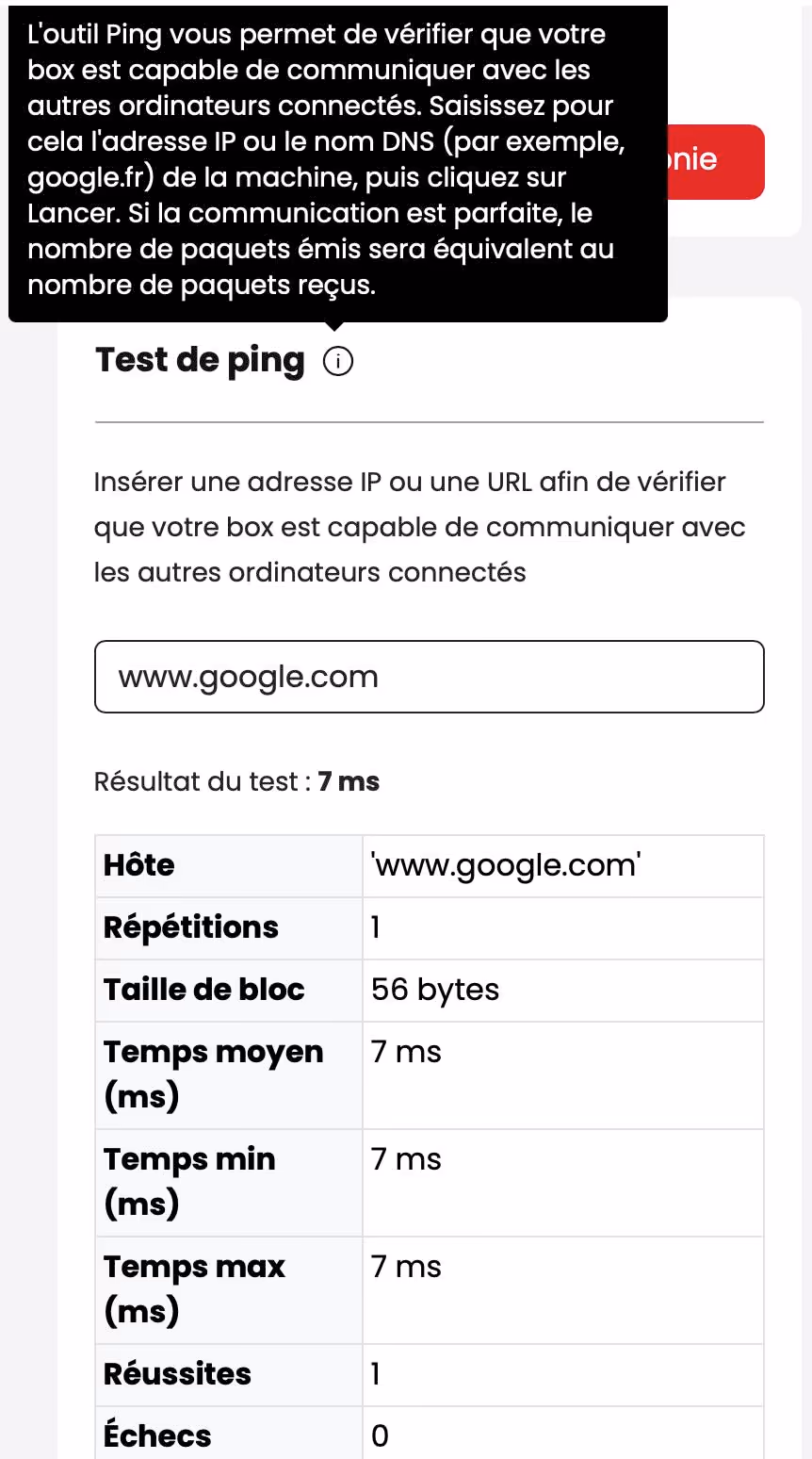Click the info icon beside Test de ping
Screen dimensions: 812x1459
tap(337, 361)
